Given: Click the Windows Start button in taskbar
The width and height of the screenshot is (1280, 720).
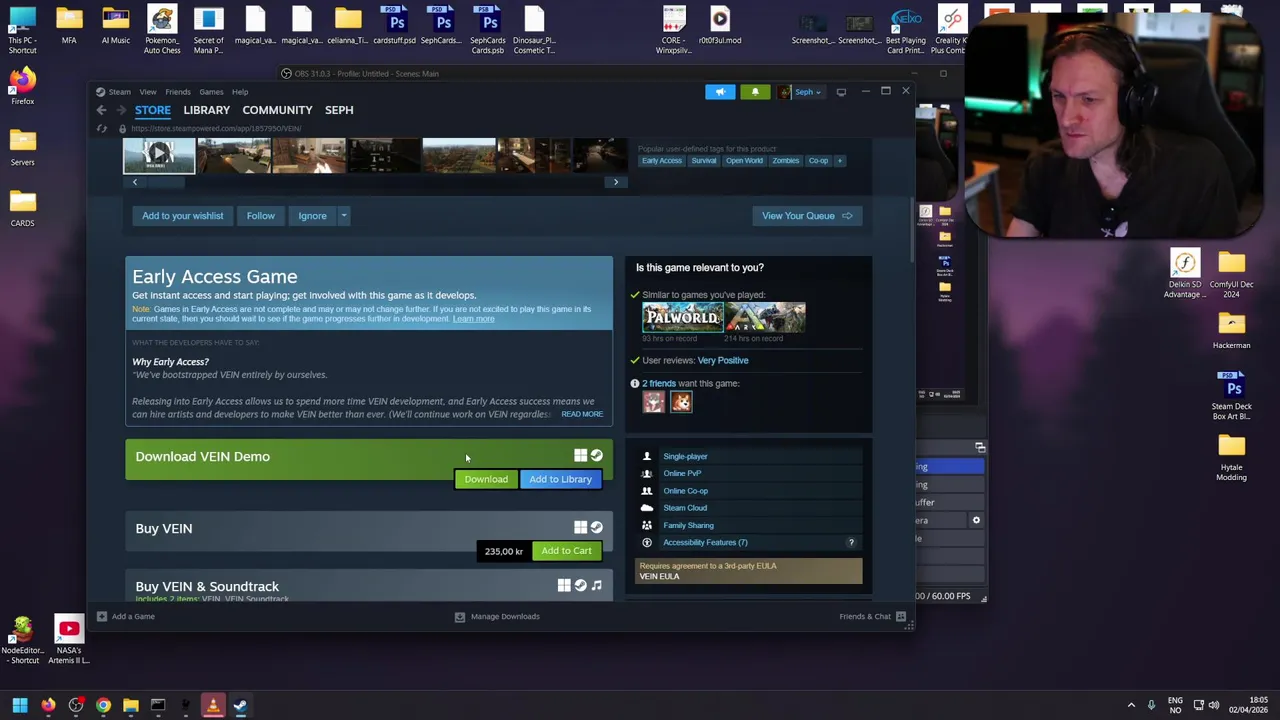Looking at the screenshot, I should pyautogui.click(x=20, y=706).
